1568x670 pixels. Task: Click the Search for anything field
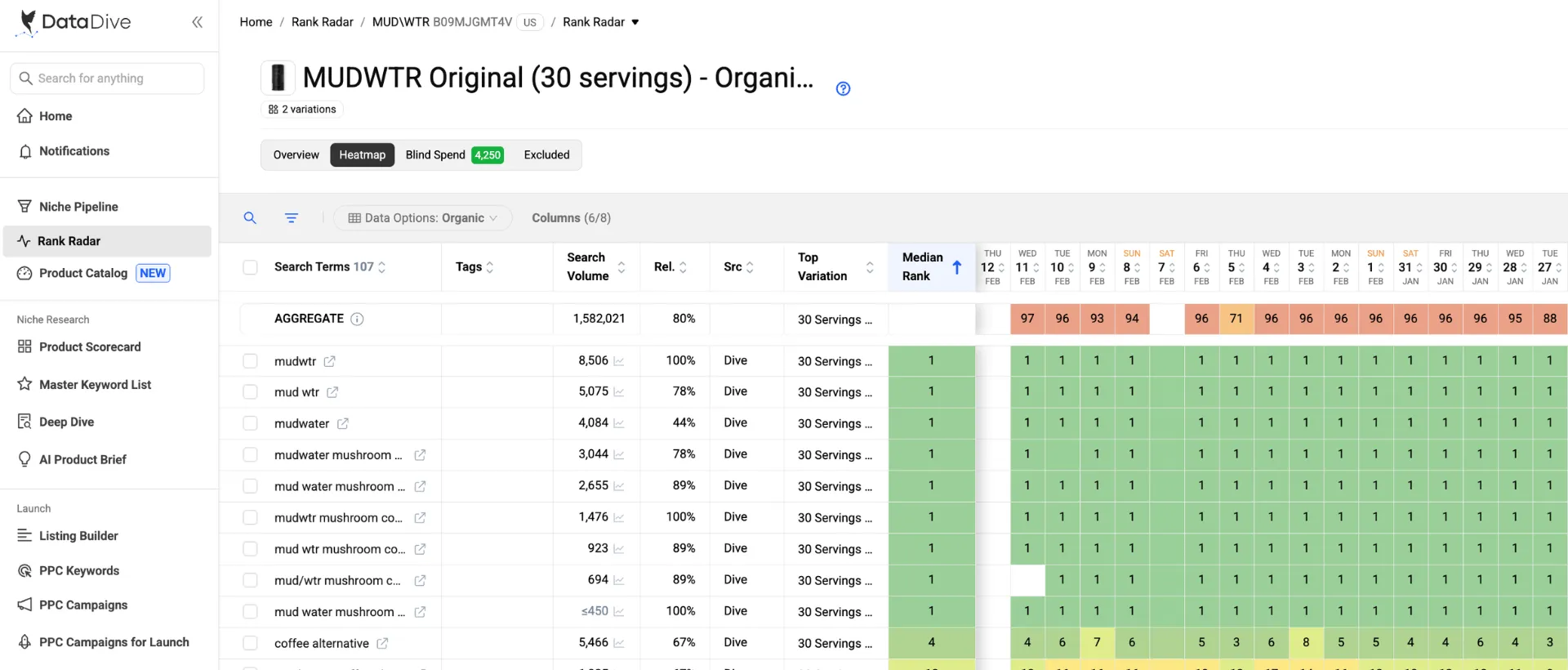tap(108, 78)
